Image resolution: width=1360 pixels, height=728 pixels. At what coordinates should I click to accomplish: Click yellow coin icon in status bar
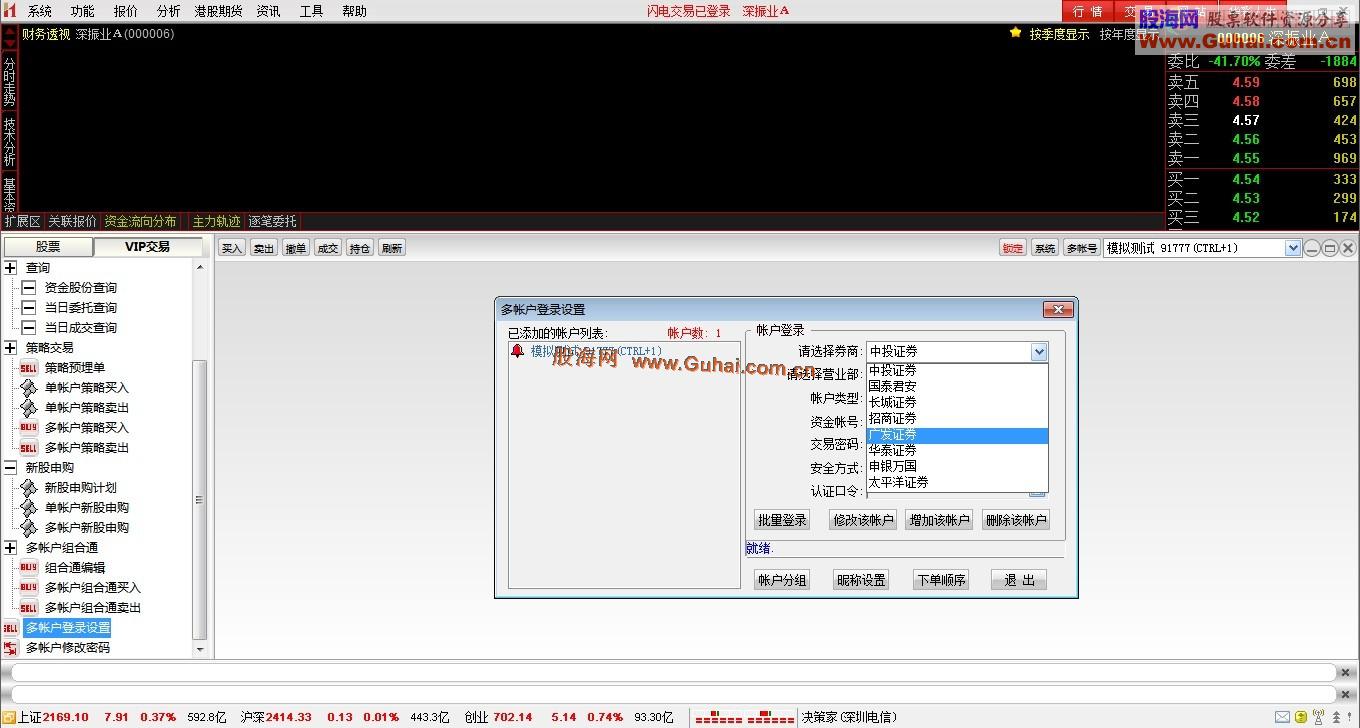point(1301,717)
